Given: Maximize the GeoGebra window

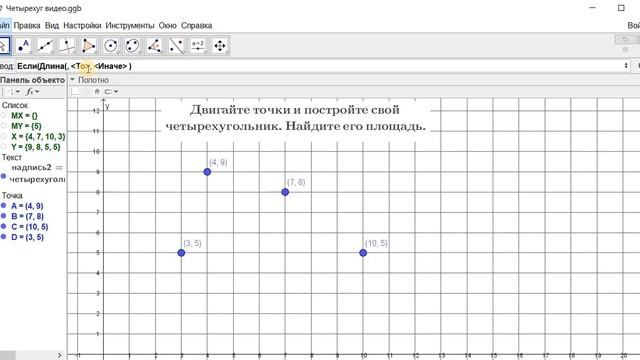Looking at the screenshot, I should [621, 8].
